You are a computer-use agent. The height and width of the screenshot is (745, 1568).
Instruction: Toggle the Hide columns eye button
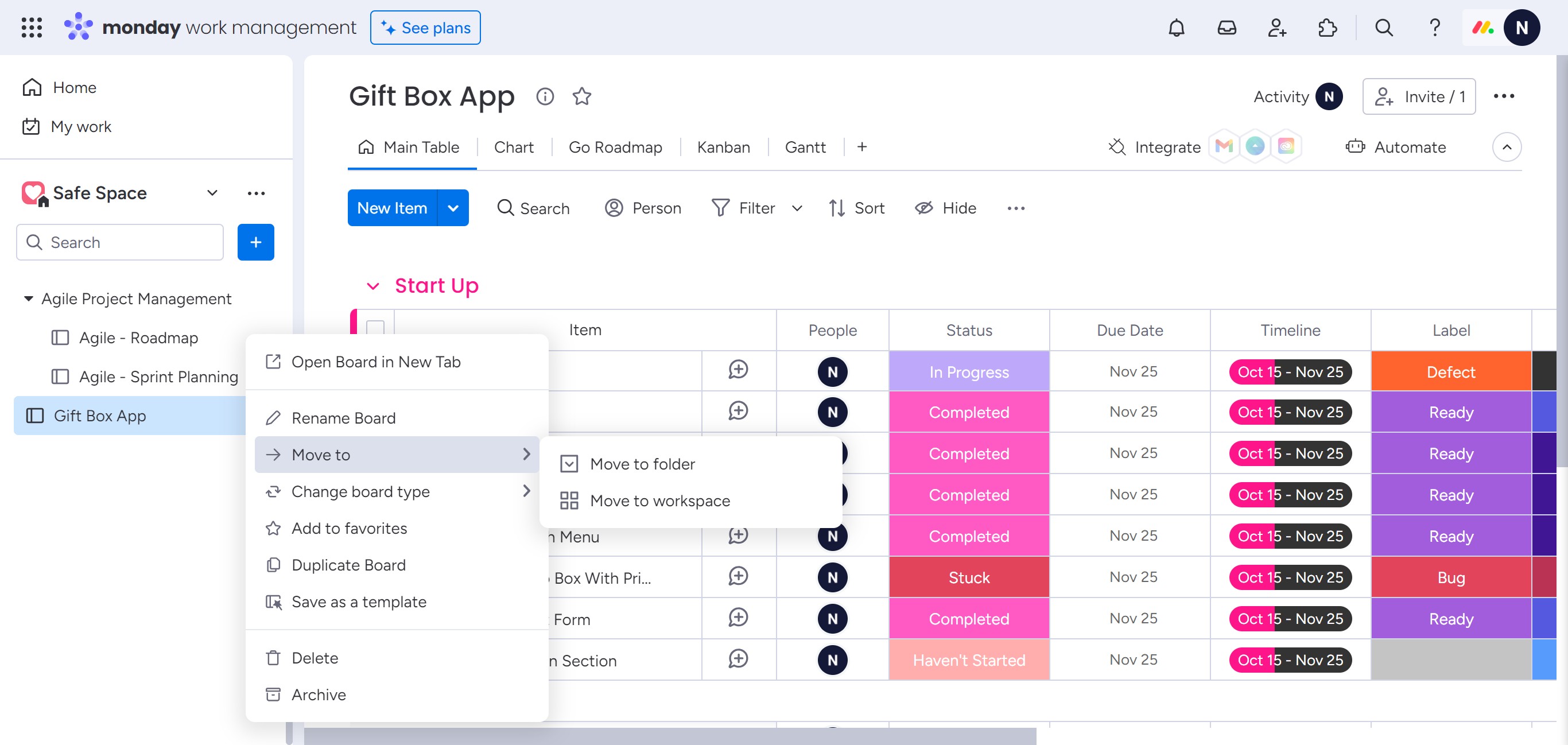[x=945, y=208]
